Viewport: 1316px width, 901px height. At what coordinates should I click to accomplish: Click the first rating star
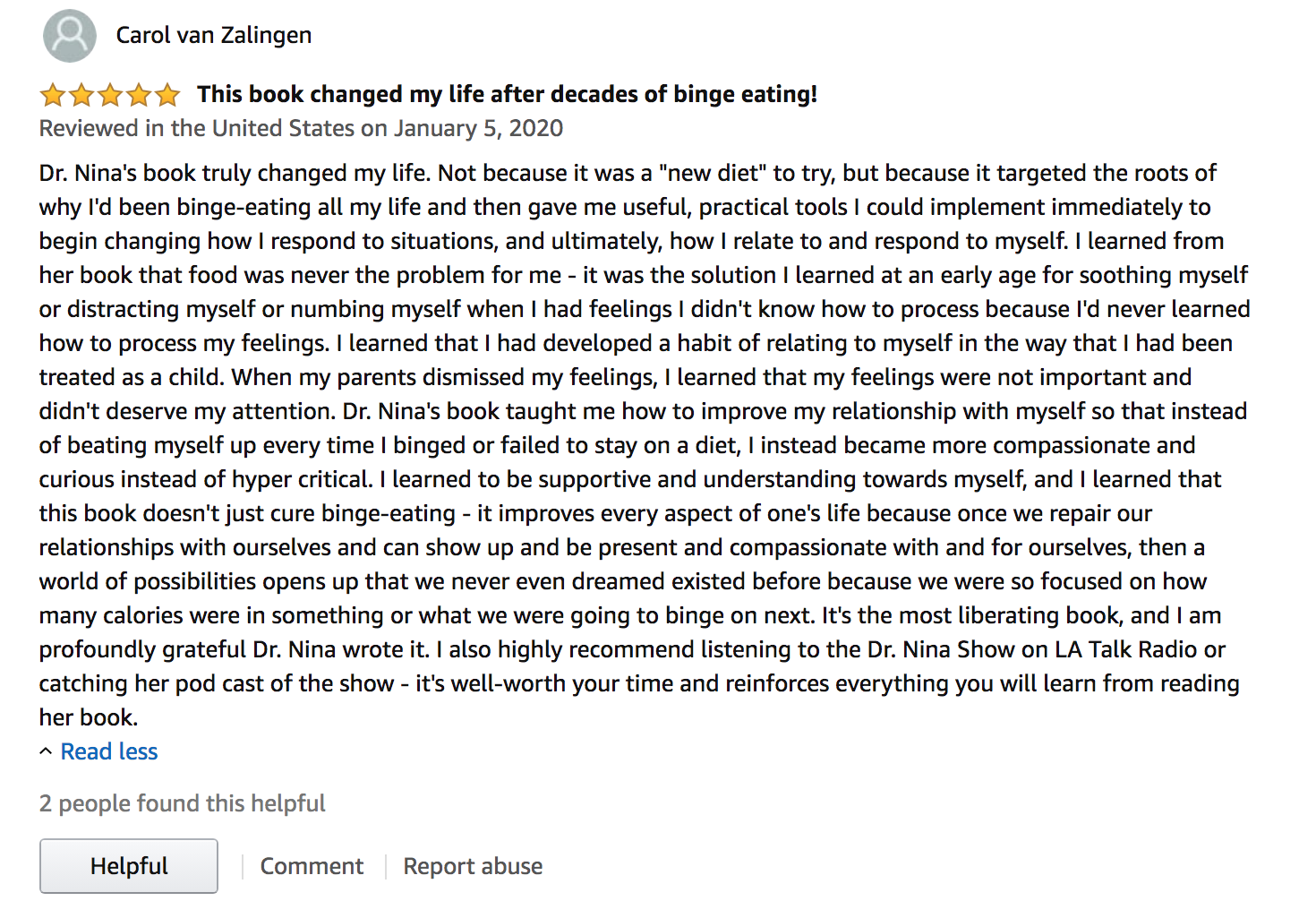(53, 95)
